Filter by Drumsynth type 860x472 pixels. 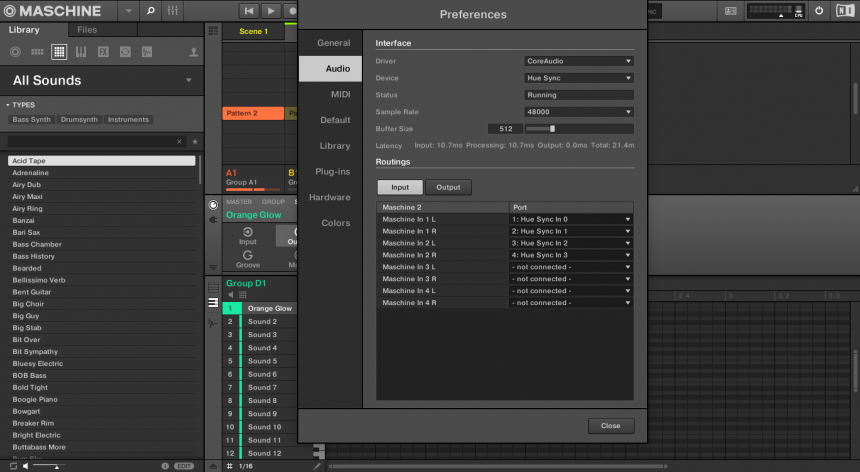point(79,120)
